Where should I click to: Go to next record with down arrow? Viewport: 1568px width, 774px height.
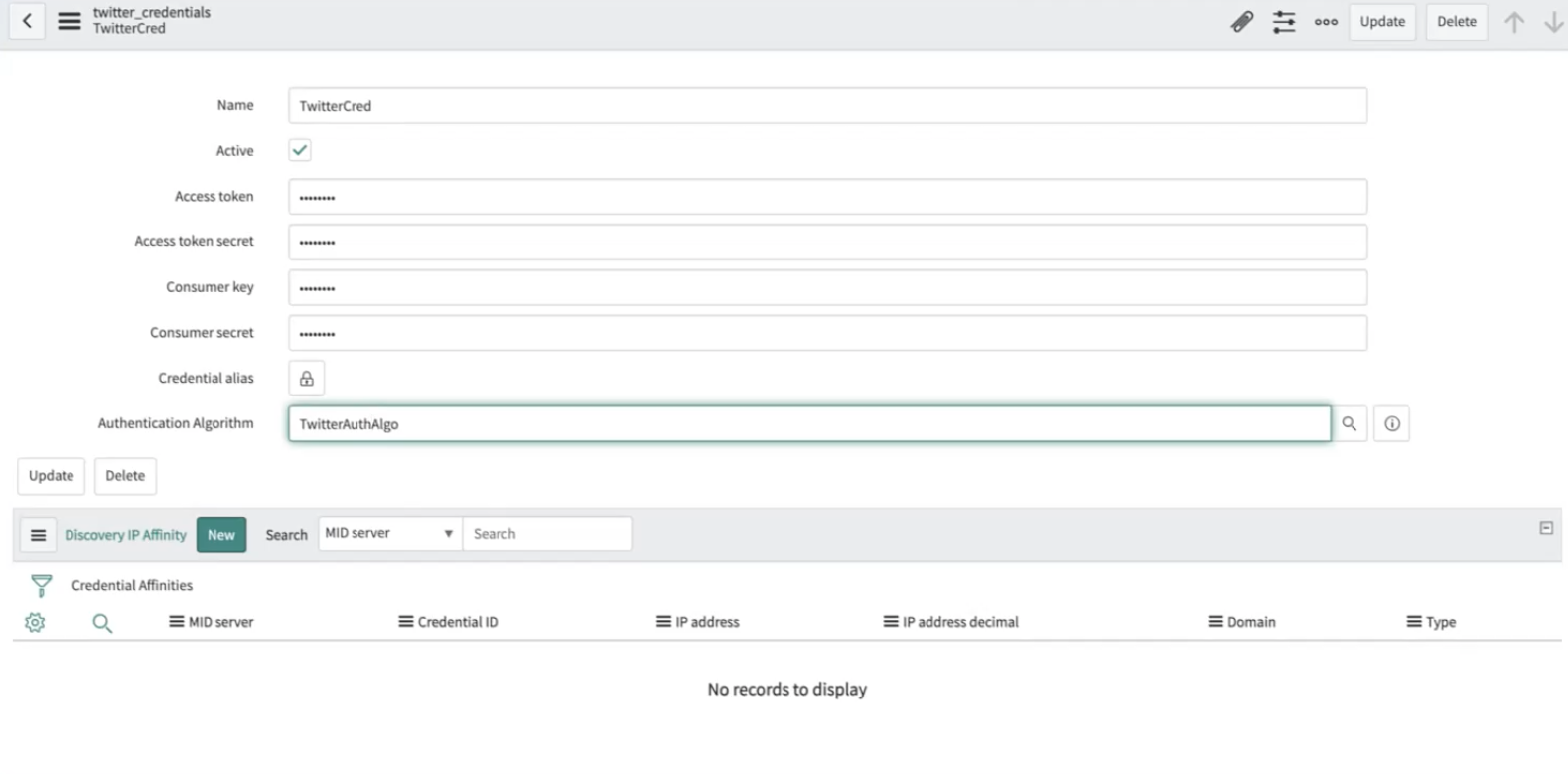[x=1554, y=21]
